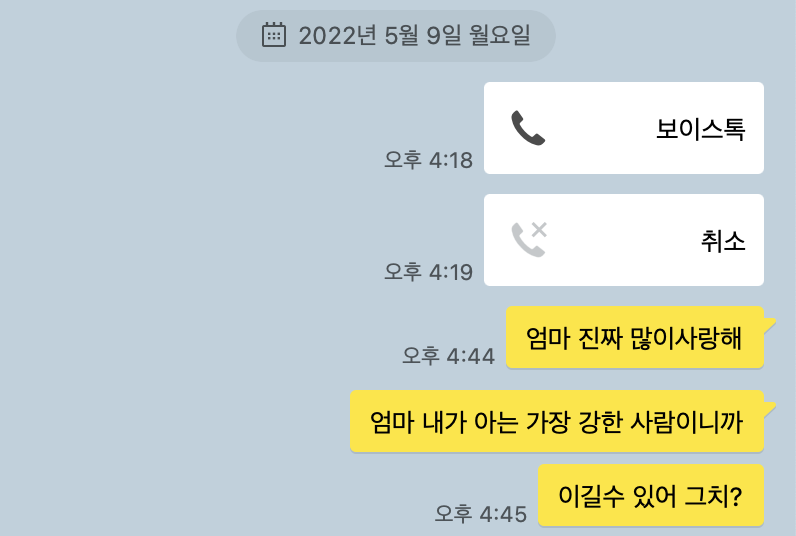Tap the gray cancelled call icon

coord(529,240)
